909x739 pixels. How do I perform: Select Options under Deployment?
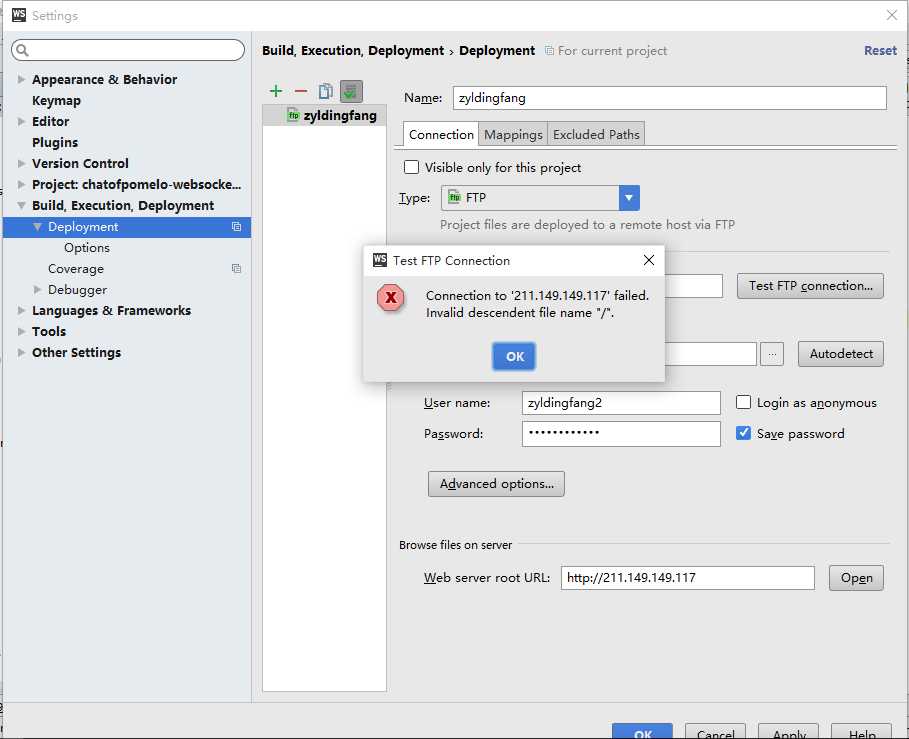click(x=87, y=247)
